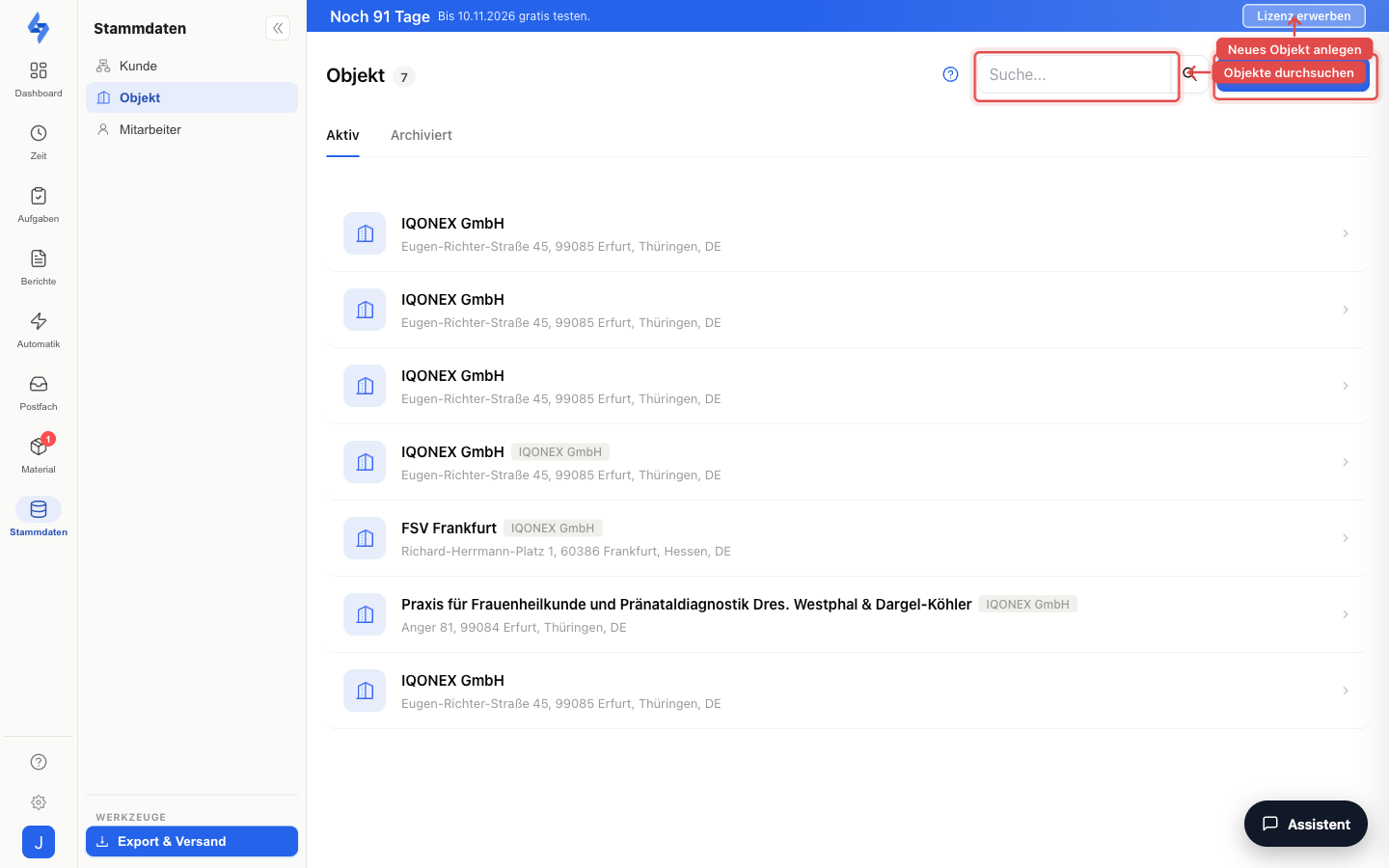Open the Dashboard section
1389x868 pixels.
tap(39, 79)
